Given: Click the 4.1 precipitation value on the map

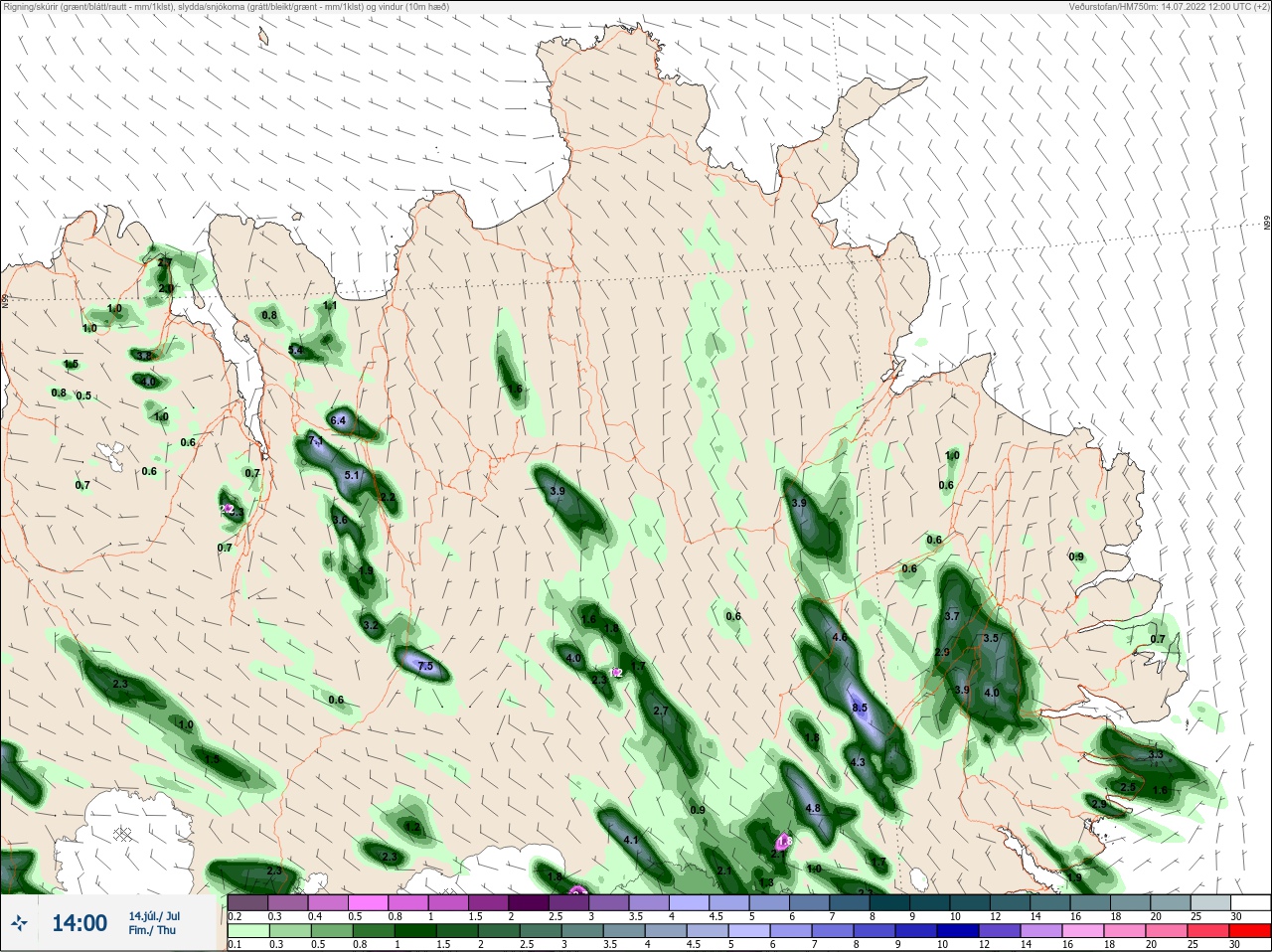Looking at the screenshot, I should tap(631, 840).
